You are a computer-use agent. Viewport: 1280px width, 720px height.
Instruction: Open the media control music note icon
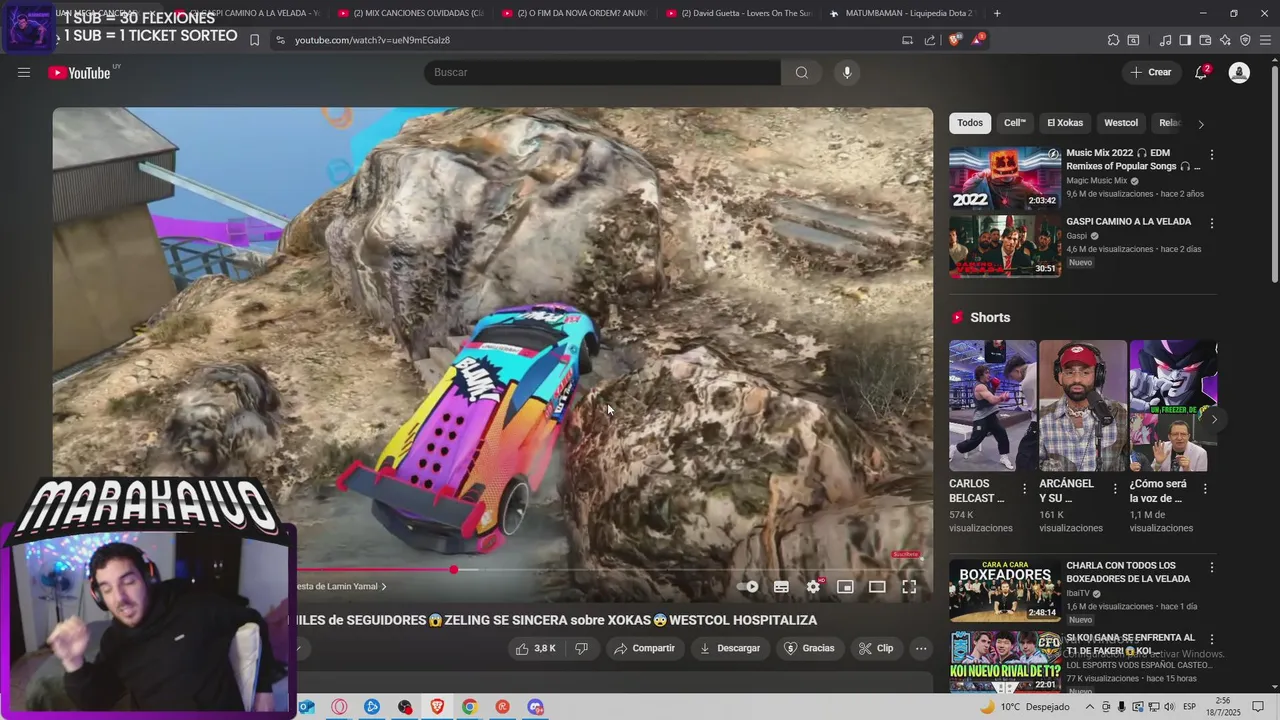pyautogui.click(x=1165, y=40)
